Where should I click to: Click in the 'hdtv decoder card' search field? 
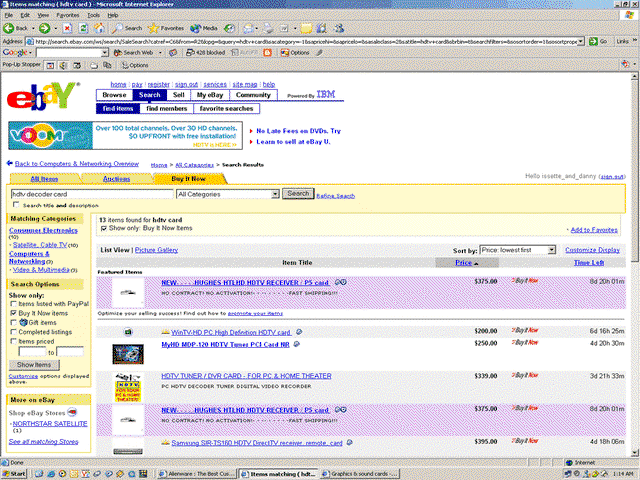pyautogui.click(x=92, y=194)
